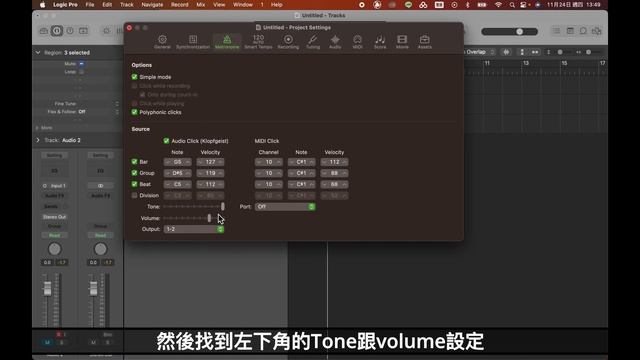Click the Quick Help button in the control bar
The width and height of the screenshot is (640, 360).
click(70, 31)
